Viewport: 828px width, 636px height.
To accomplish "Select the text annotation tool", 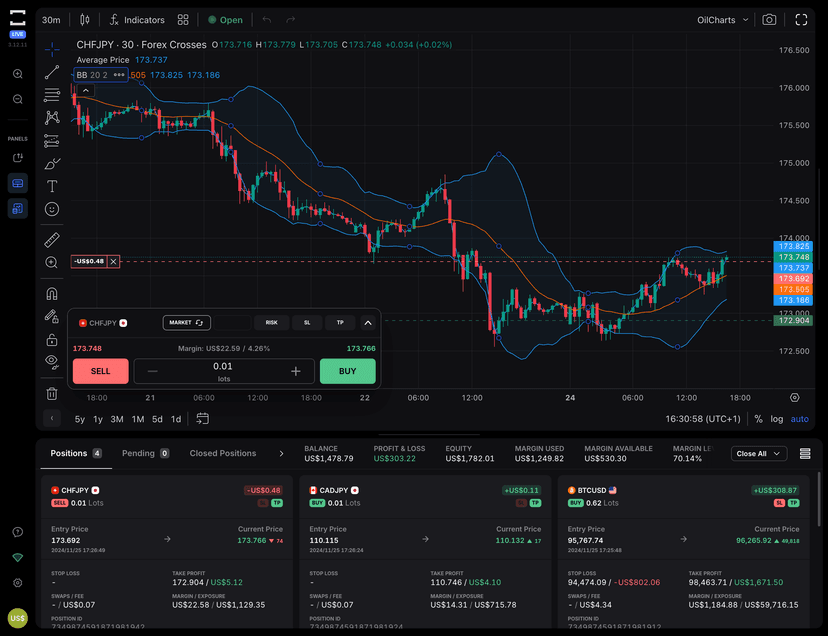I will pyautogui.click(x=52, y=186).
